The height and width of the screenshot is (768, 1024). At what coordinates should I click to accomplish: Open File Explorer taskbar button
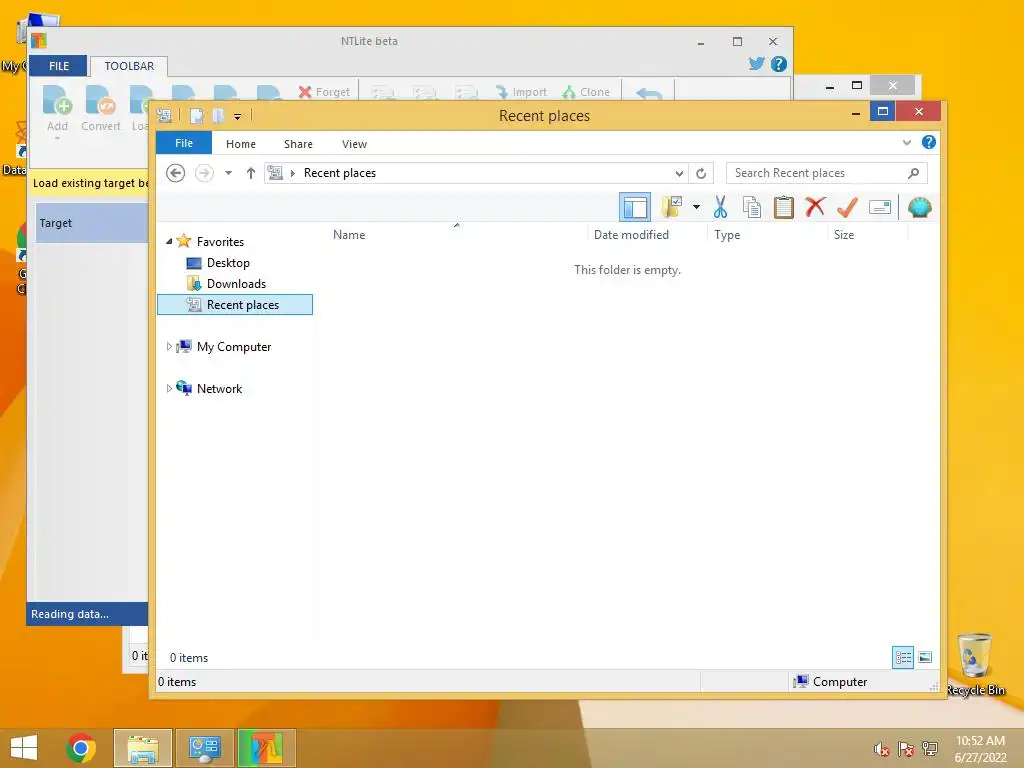click(142, 748)
